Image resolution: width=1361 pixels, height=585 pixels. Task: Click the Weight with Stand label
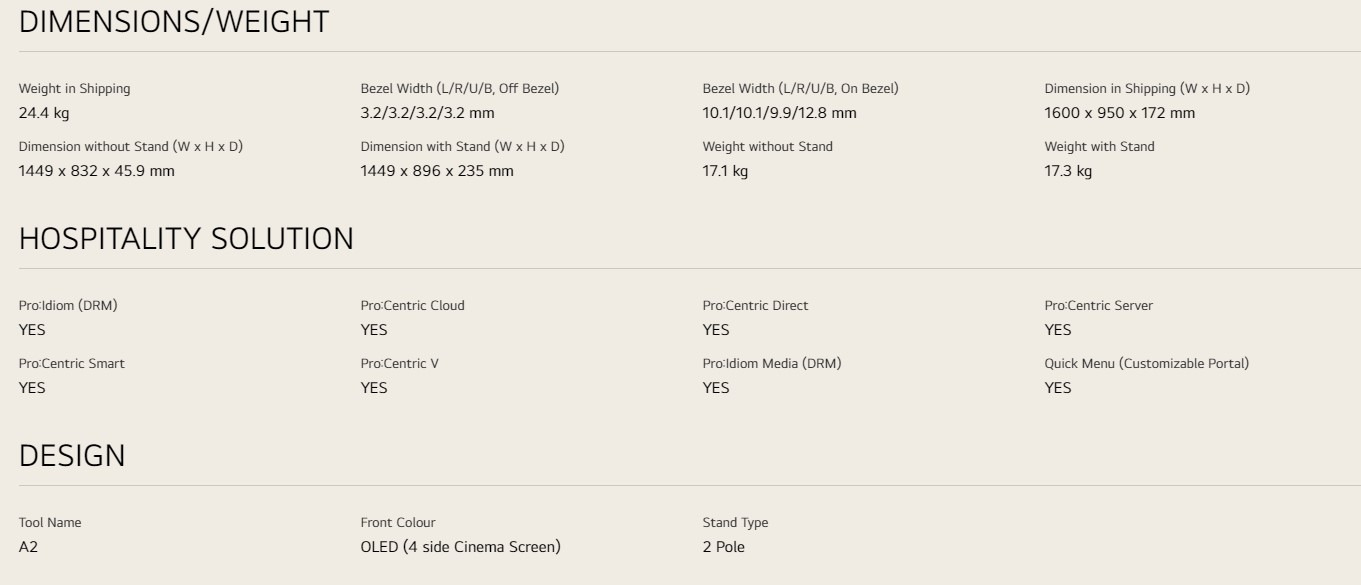(1100, 146)
